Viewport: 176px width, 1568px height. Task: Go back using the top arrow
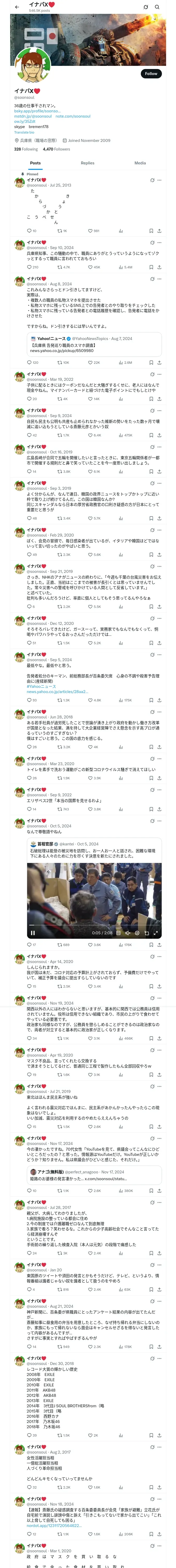17,7
